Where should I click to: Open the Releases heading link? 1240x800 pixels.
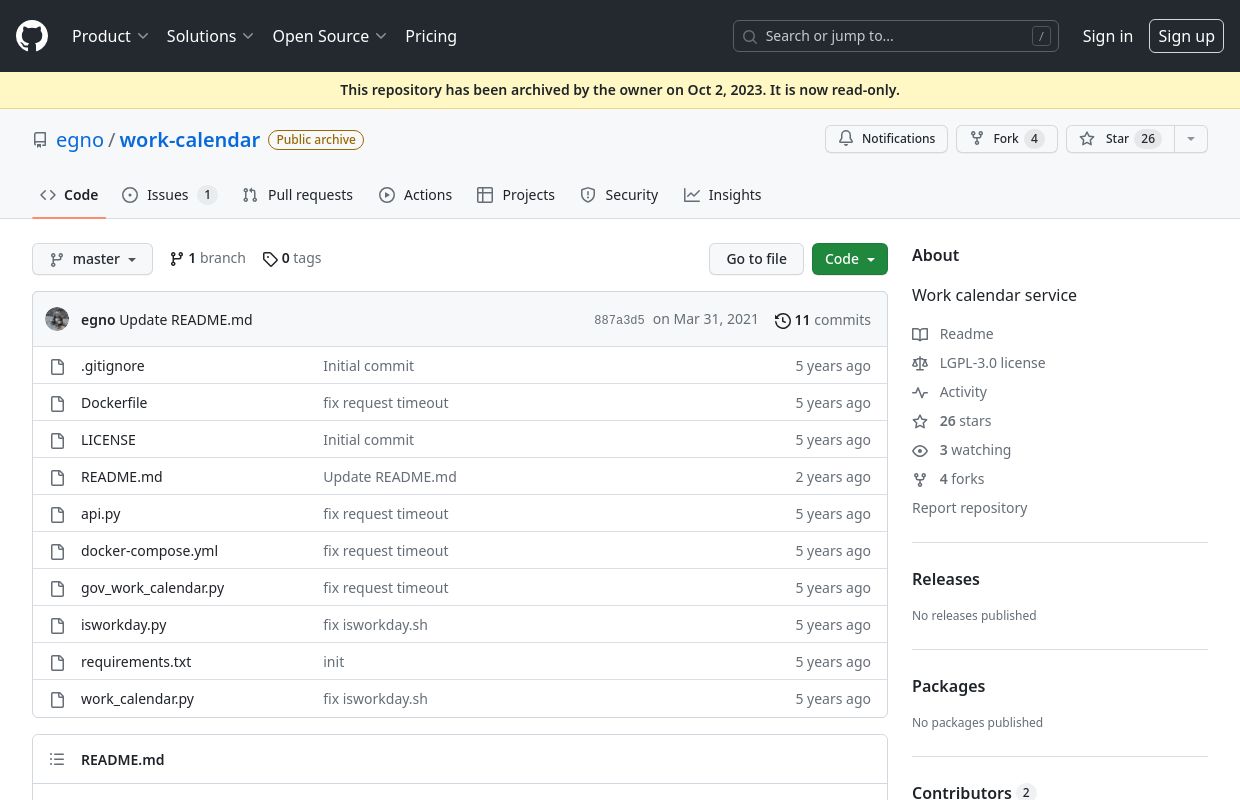pos(946,579)
